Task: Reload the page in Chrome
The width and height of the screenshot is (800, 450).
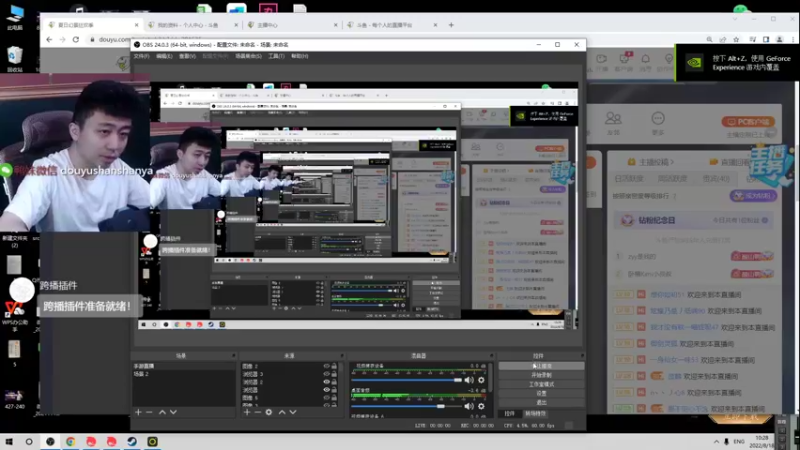Action: point(76,39)
